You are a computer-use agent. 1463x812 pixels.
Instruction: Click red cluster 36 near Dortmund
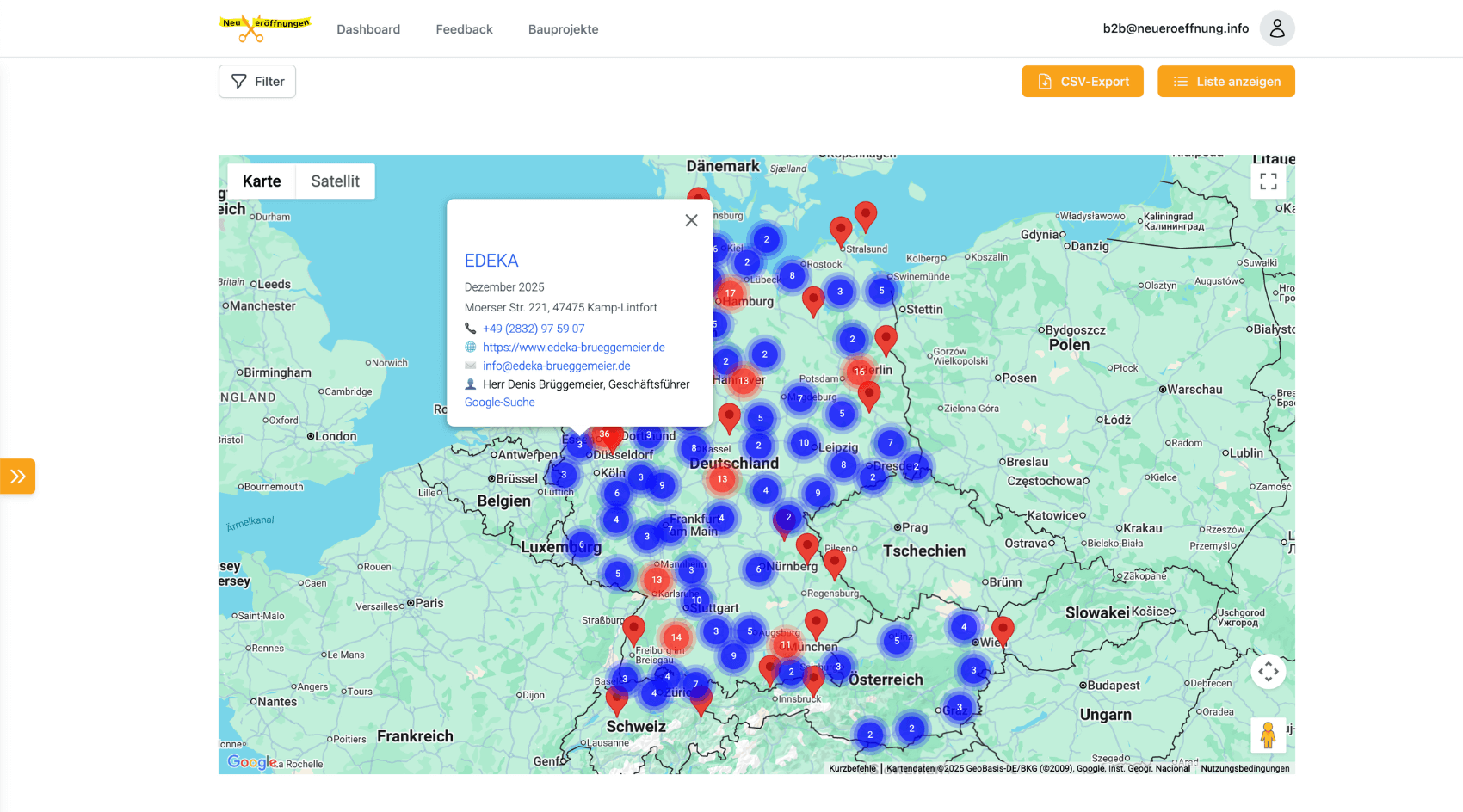(x=605, y=434)
